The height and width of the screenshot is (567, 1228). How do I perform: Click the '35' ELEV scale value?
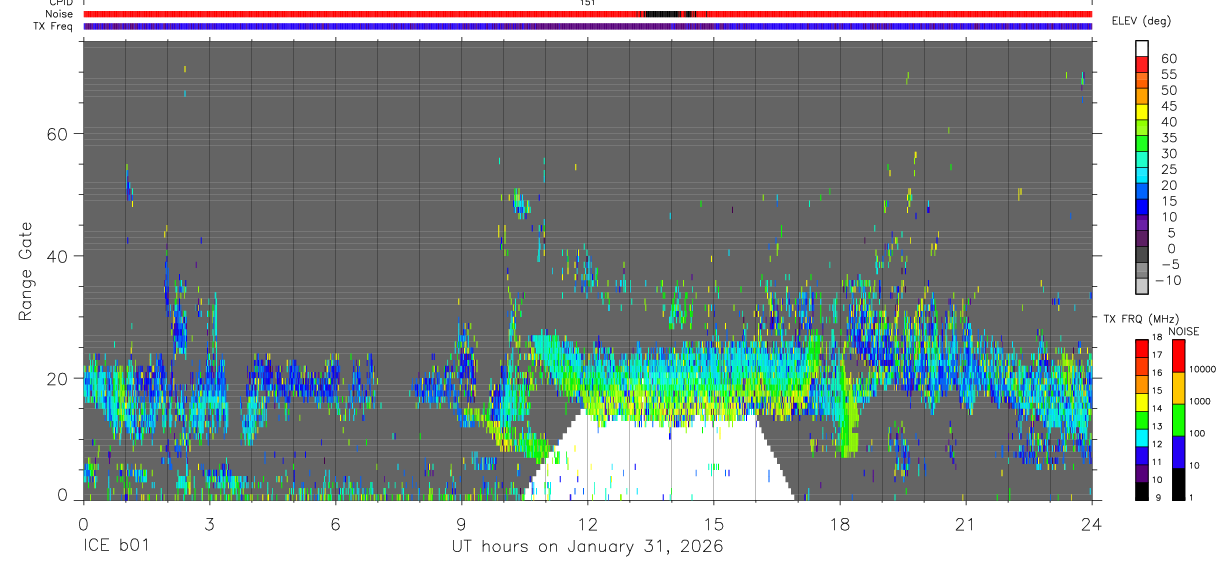[1167, 138]
